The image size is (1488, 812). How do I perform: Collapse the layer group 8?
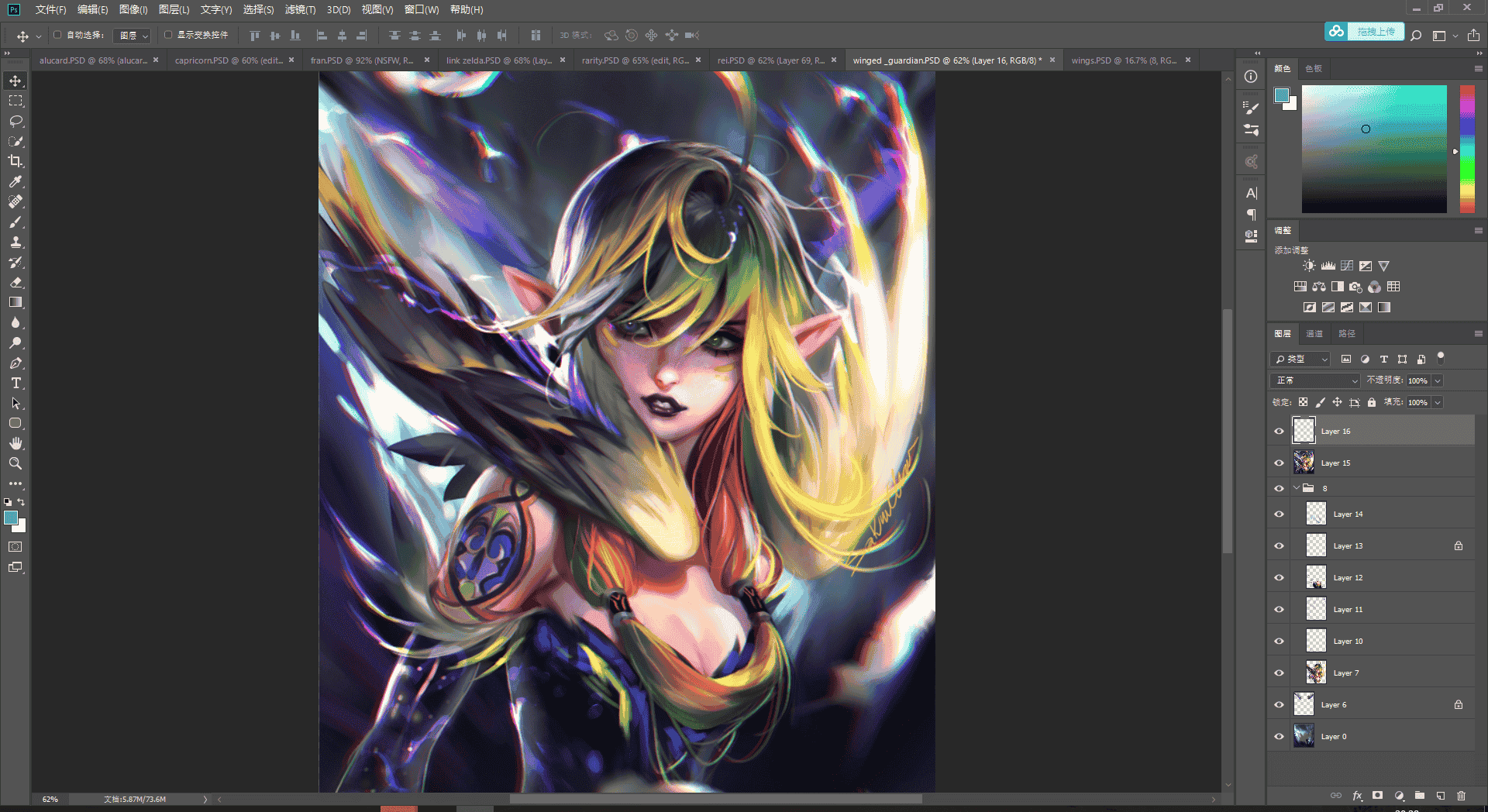pos(1297,488)
